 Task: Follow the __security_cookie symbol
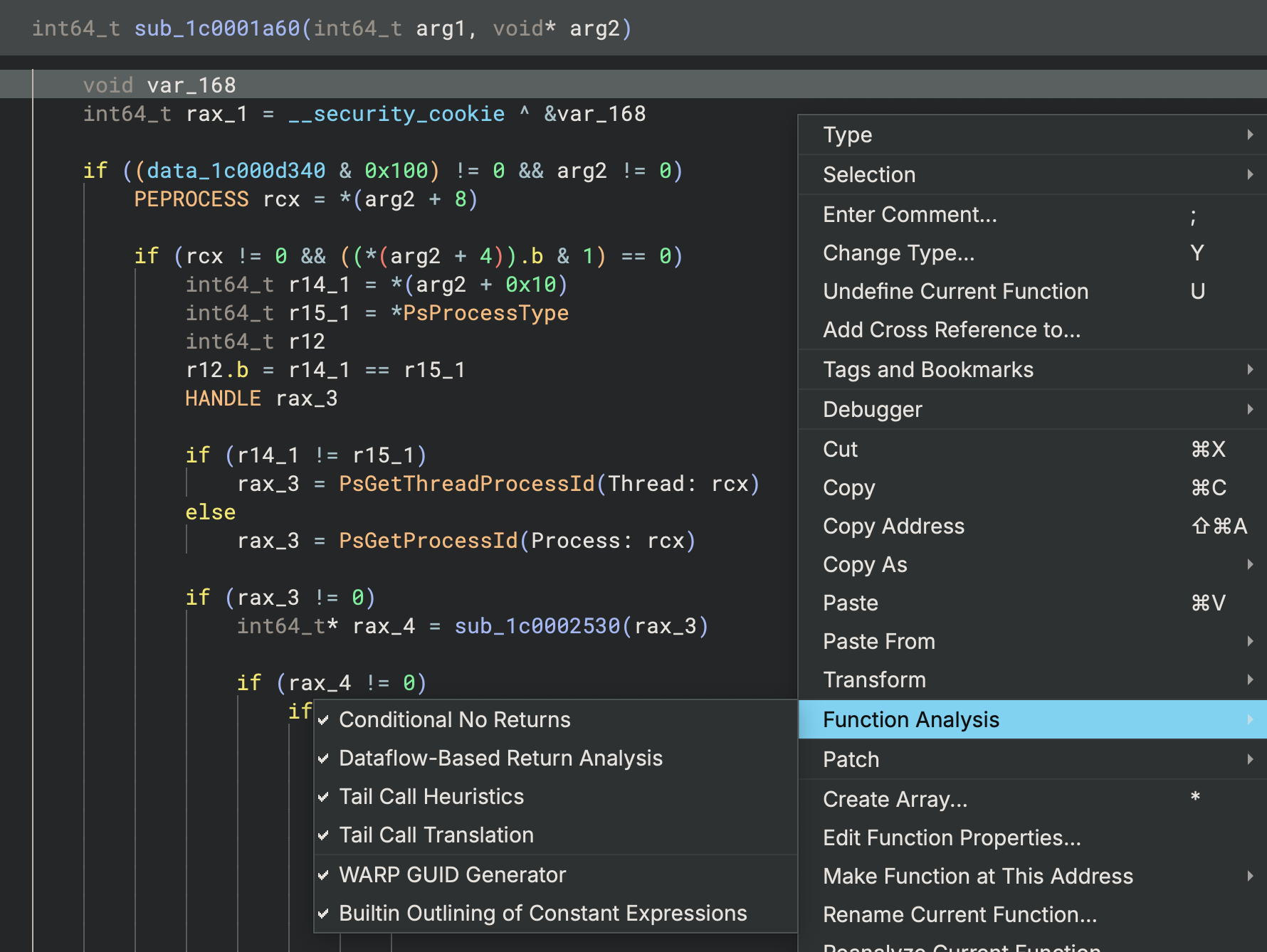396,114
